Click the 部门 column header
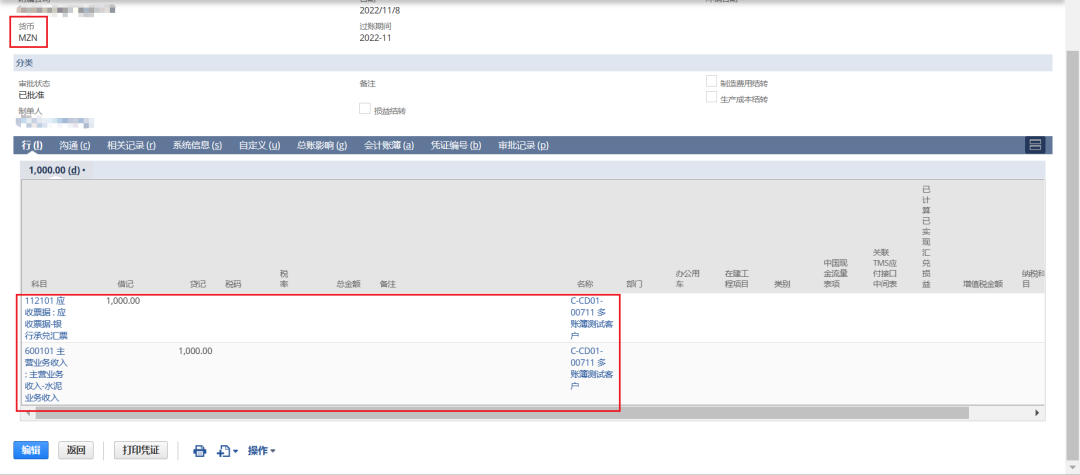The width and height of the screenshot is (1080, 475). pos(634,284)
